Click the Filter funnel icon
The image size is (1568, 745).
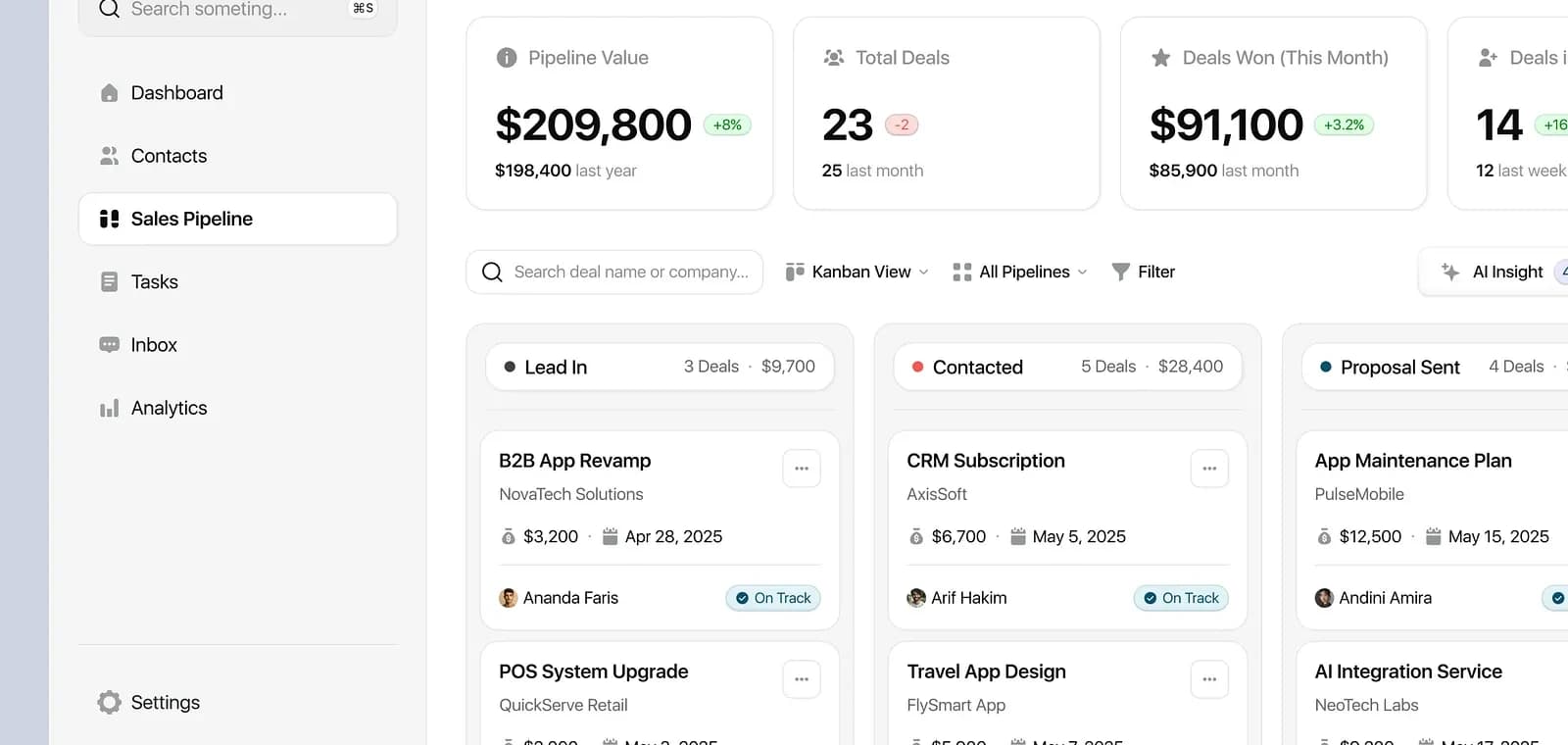coord(1121,273)
